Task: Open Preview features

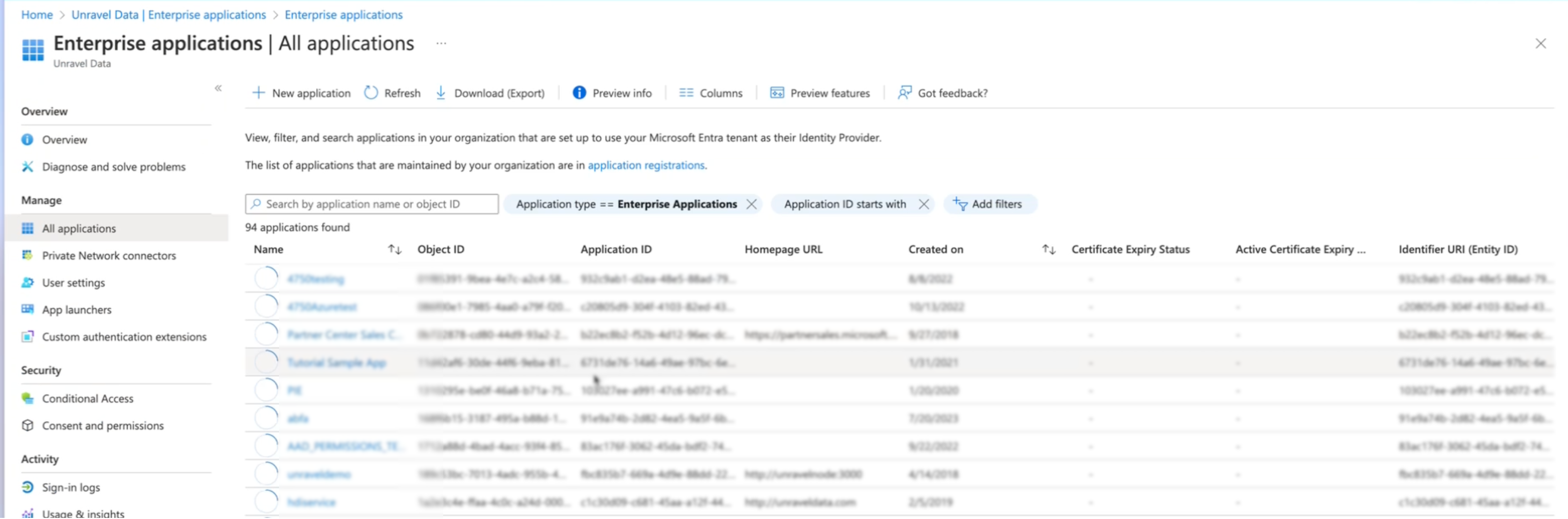Action: coord(820,93)
